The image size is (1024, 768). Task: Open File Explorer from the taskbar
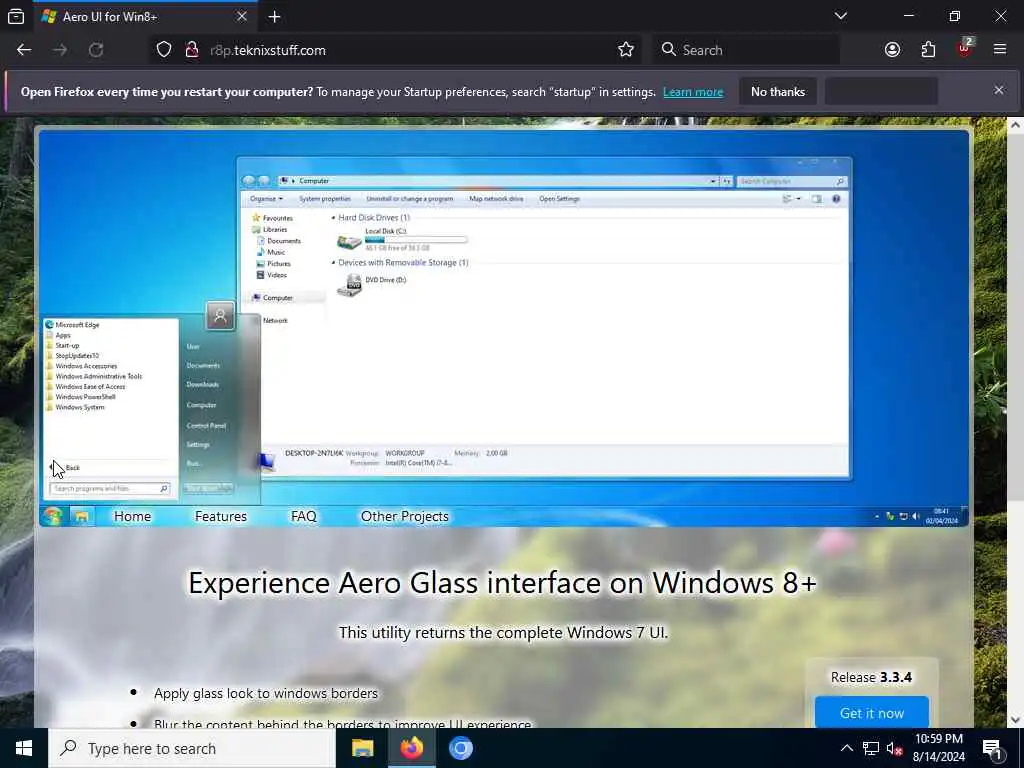[362, 748]
